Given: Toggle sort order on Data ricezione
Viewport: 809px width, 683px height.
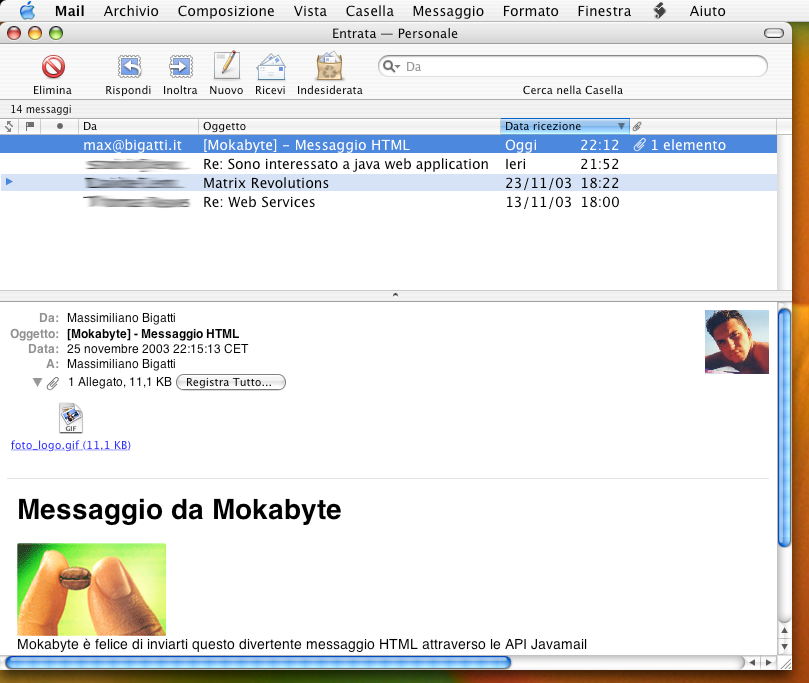Looking at the screenshot, I should coord(565,126).
